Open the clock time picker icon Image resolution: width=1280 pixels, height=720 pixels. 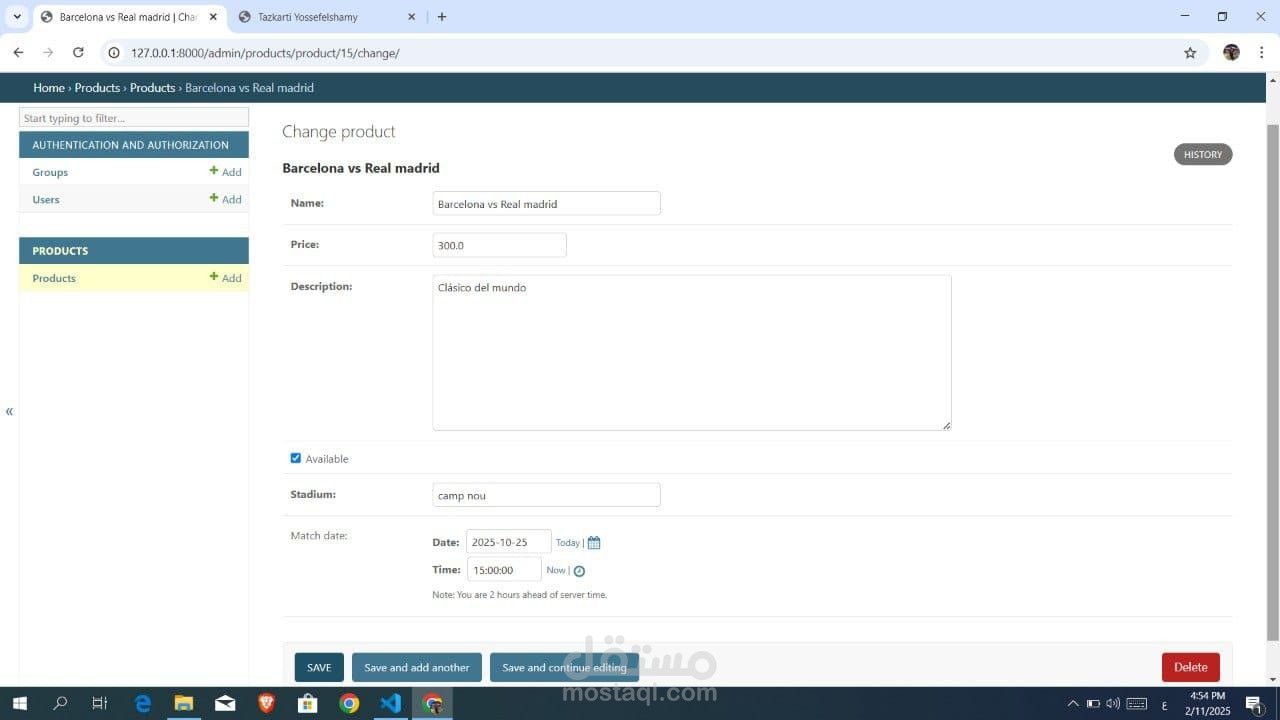pyautogui.click(x=579, y=571)
